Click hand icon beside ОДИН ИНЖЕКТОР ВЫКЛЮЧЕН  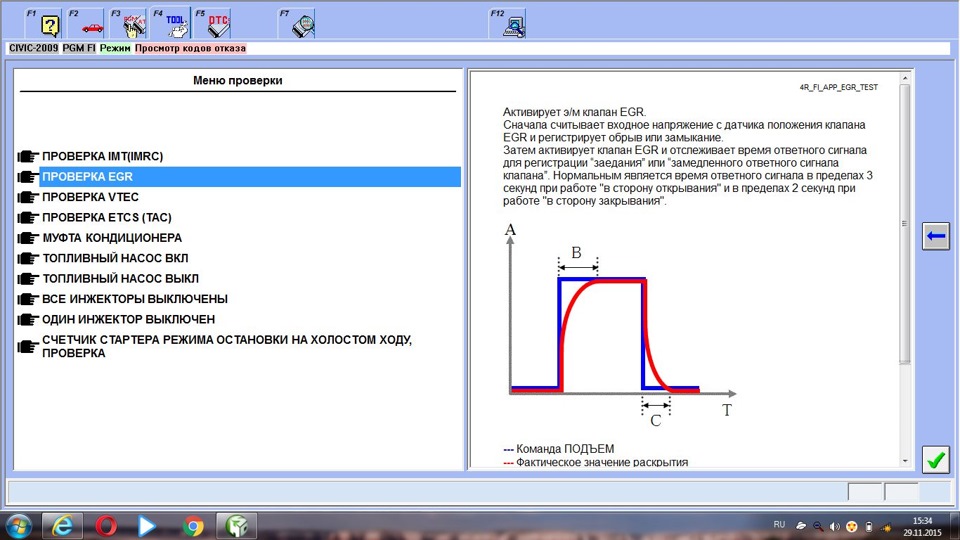[28, 320]
